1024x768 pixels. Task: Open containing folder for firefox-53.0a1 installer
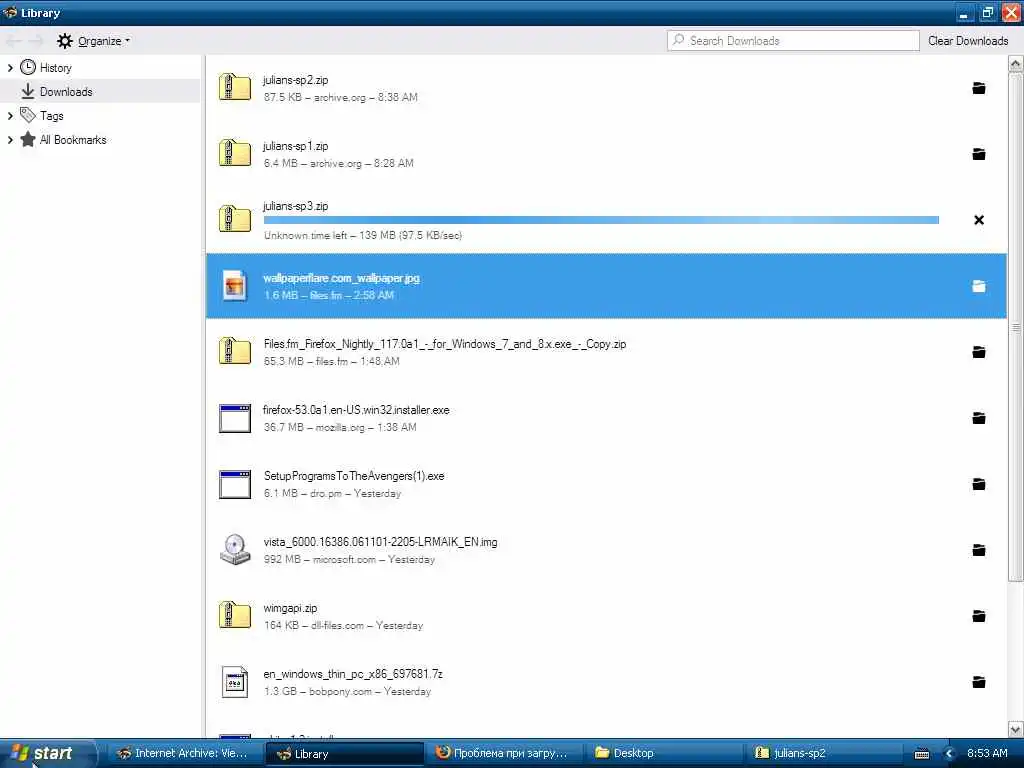[x=978, y=418]
